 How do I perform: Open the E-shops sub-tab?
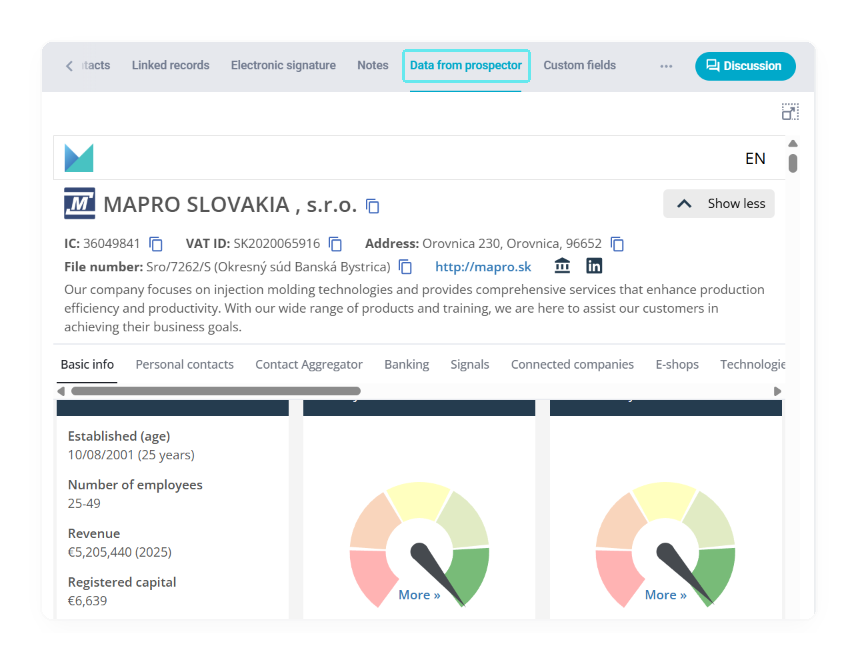pos(677,364)
